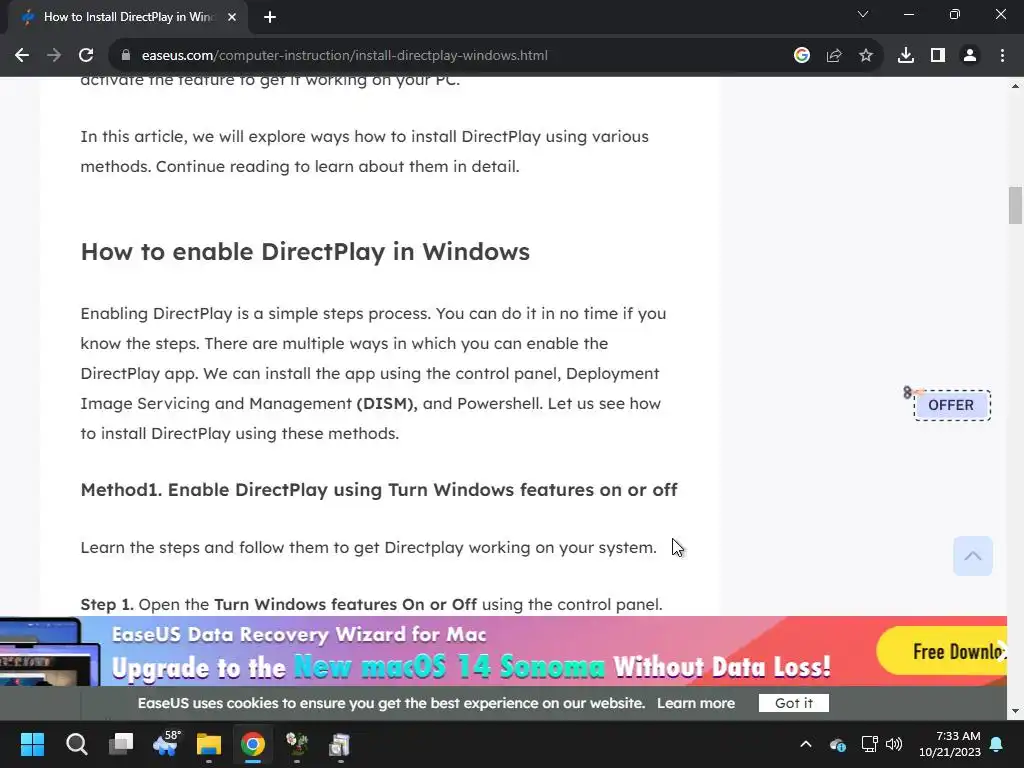Click the Free Download banner button

[x=941, y=651]
